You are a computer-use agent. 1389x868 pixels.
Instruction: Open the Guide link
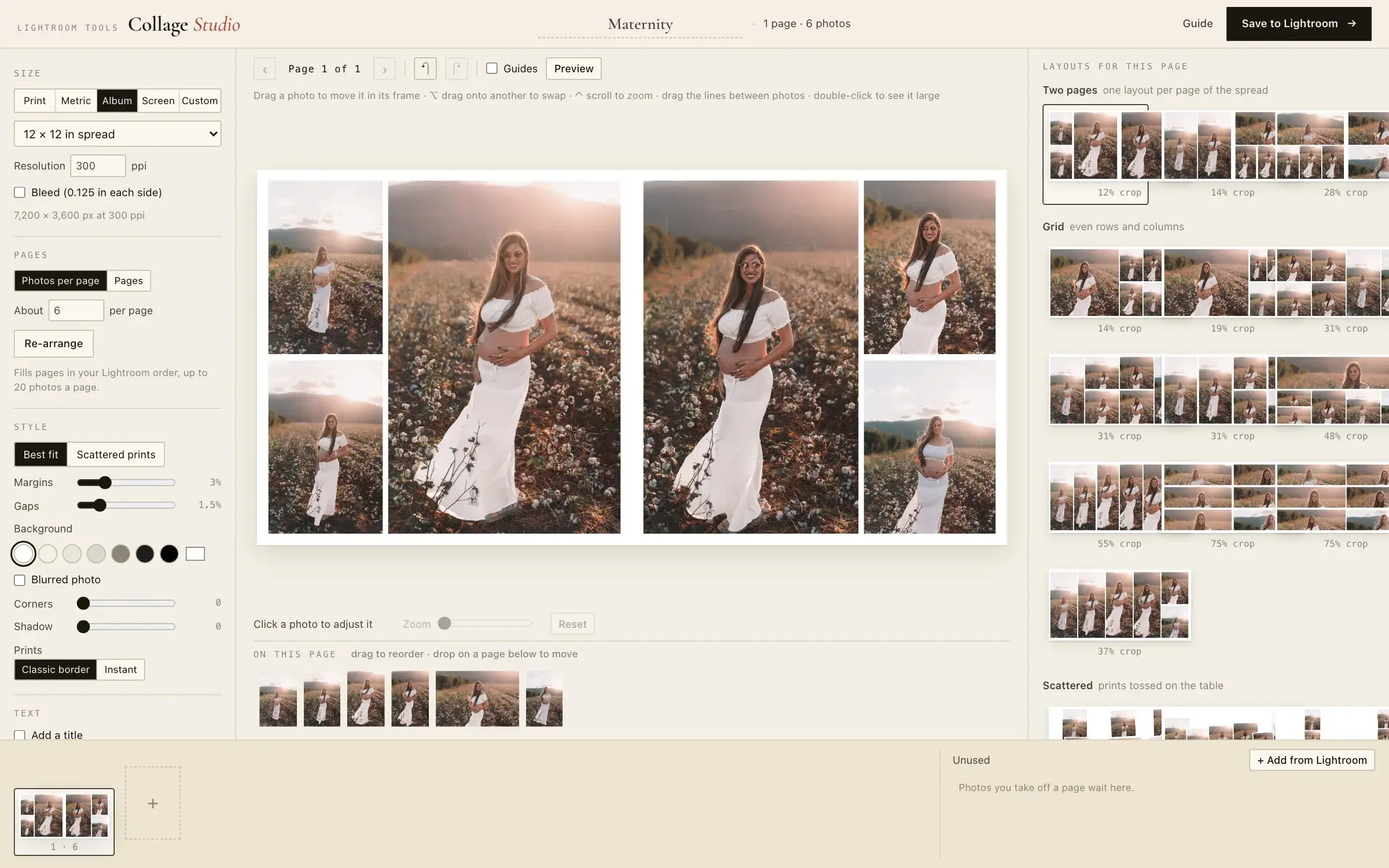coord(1197,24)
